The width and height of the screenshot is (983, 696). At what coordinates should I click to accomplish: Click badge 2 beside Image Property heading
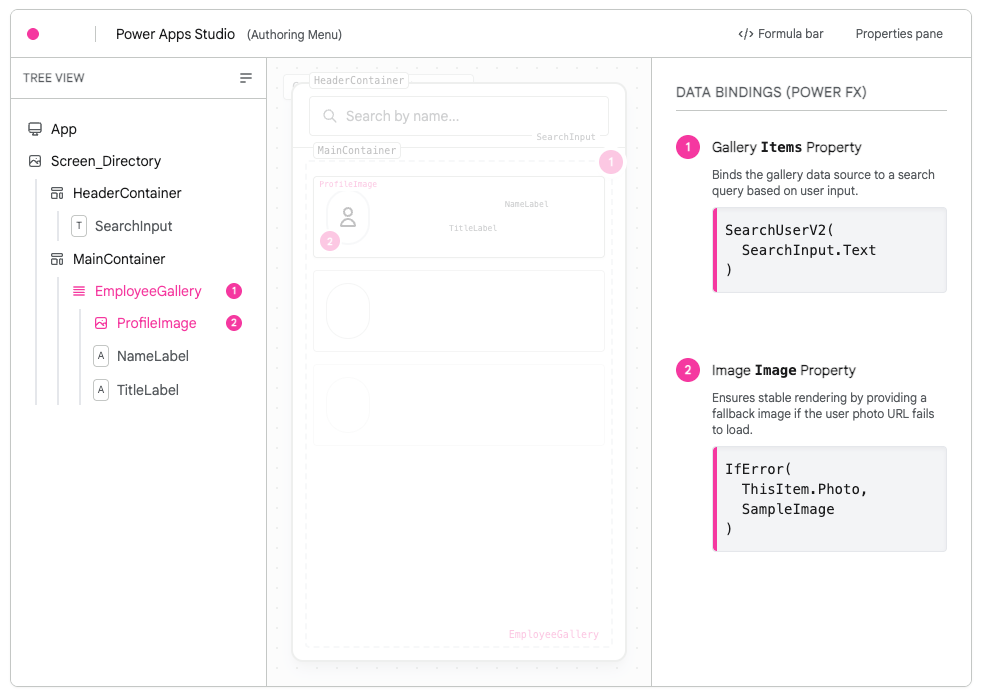[x=688, y=370]
